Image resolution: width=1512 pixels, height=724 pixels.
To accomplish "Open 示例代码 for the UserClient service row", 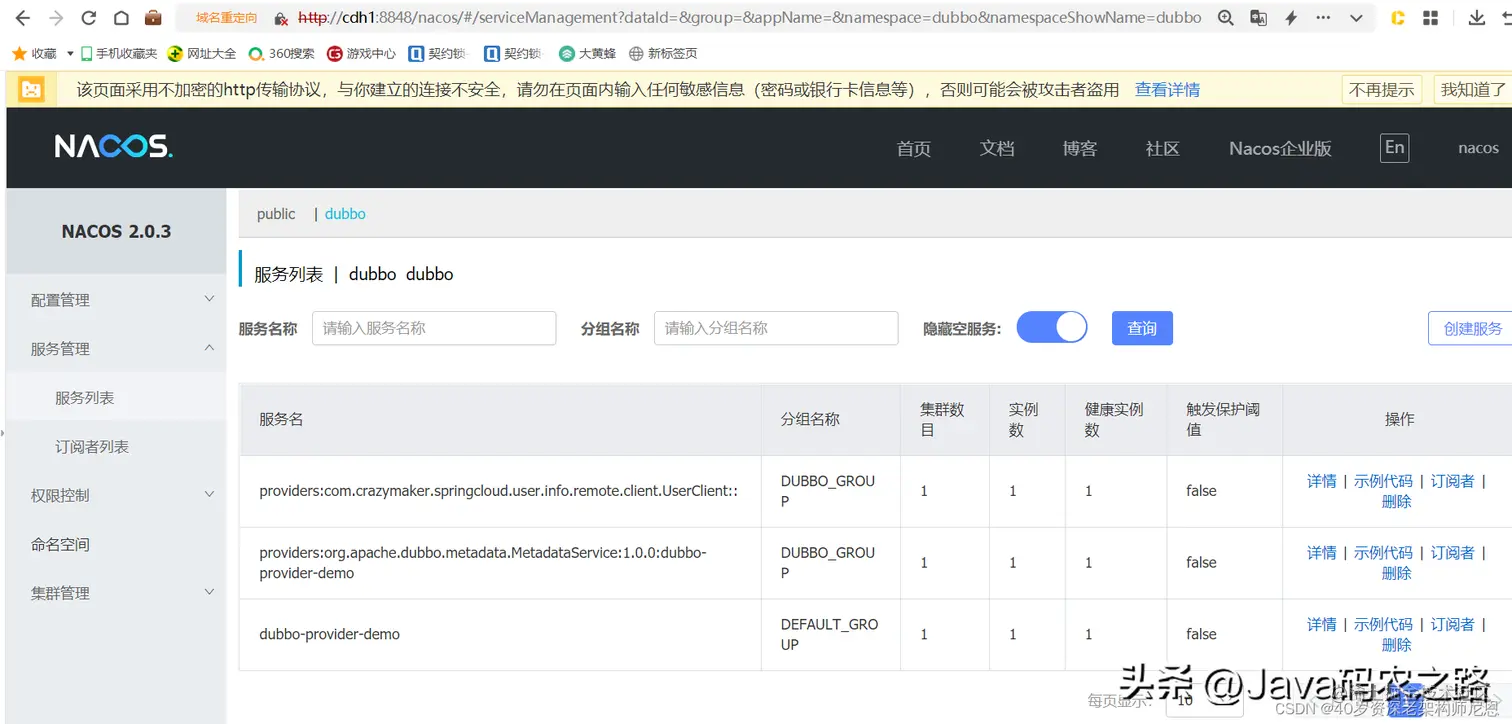I will click(1383, 481).
